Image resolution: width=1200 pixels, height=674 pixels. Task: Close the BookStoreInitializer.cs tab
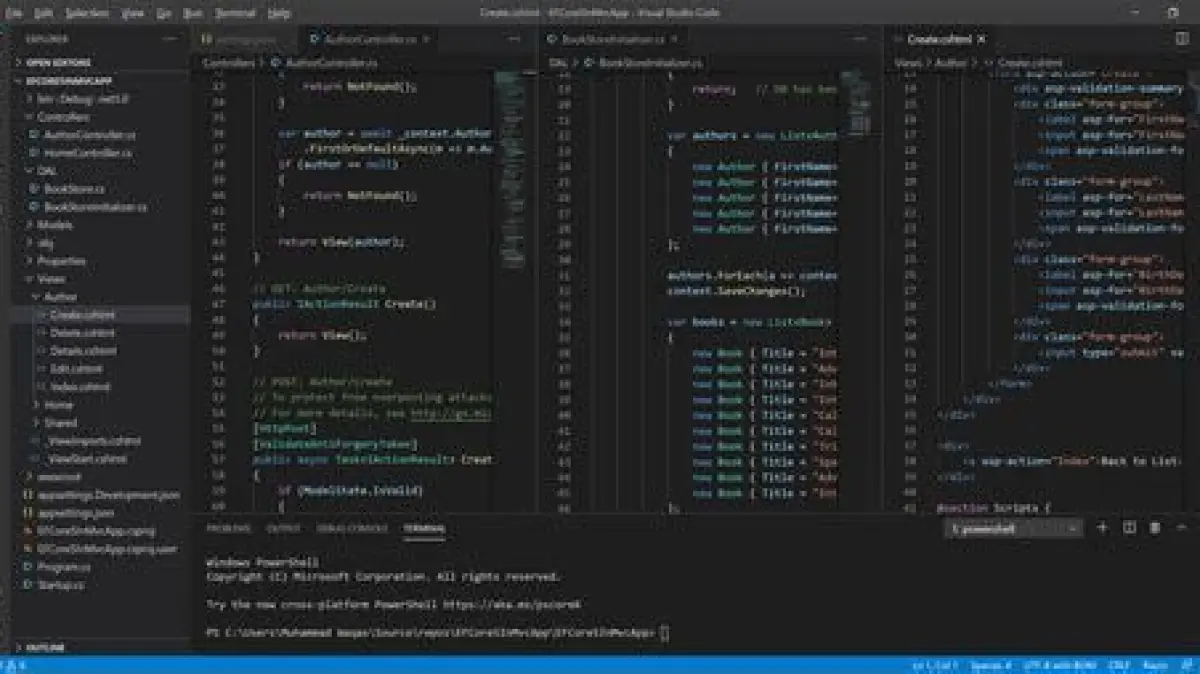tap(673, 39)
